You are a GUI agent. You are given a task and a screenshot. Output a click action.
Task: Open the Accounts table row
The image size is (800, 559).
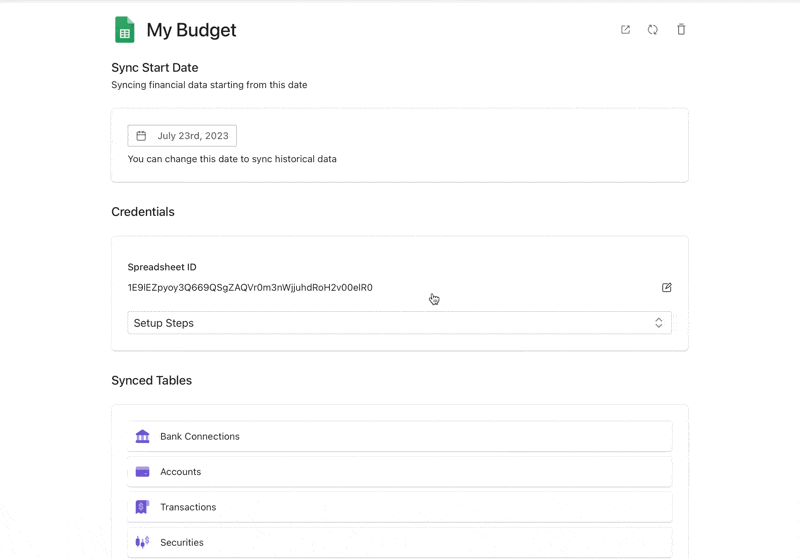point(399,472)
